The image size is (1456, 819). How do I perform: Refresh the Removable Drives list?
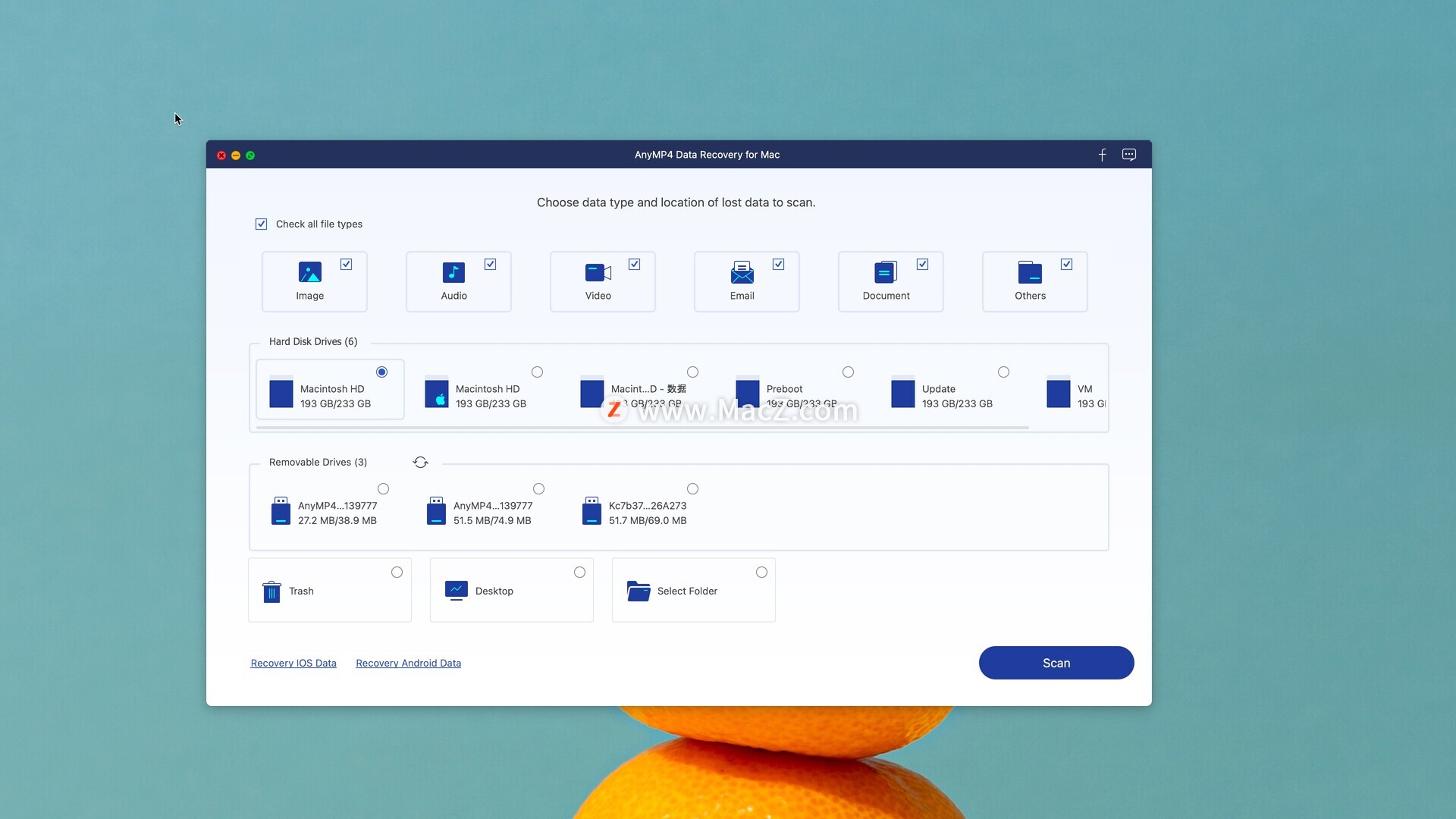pyautogui.click(x=421, y=463)
